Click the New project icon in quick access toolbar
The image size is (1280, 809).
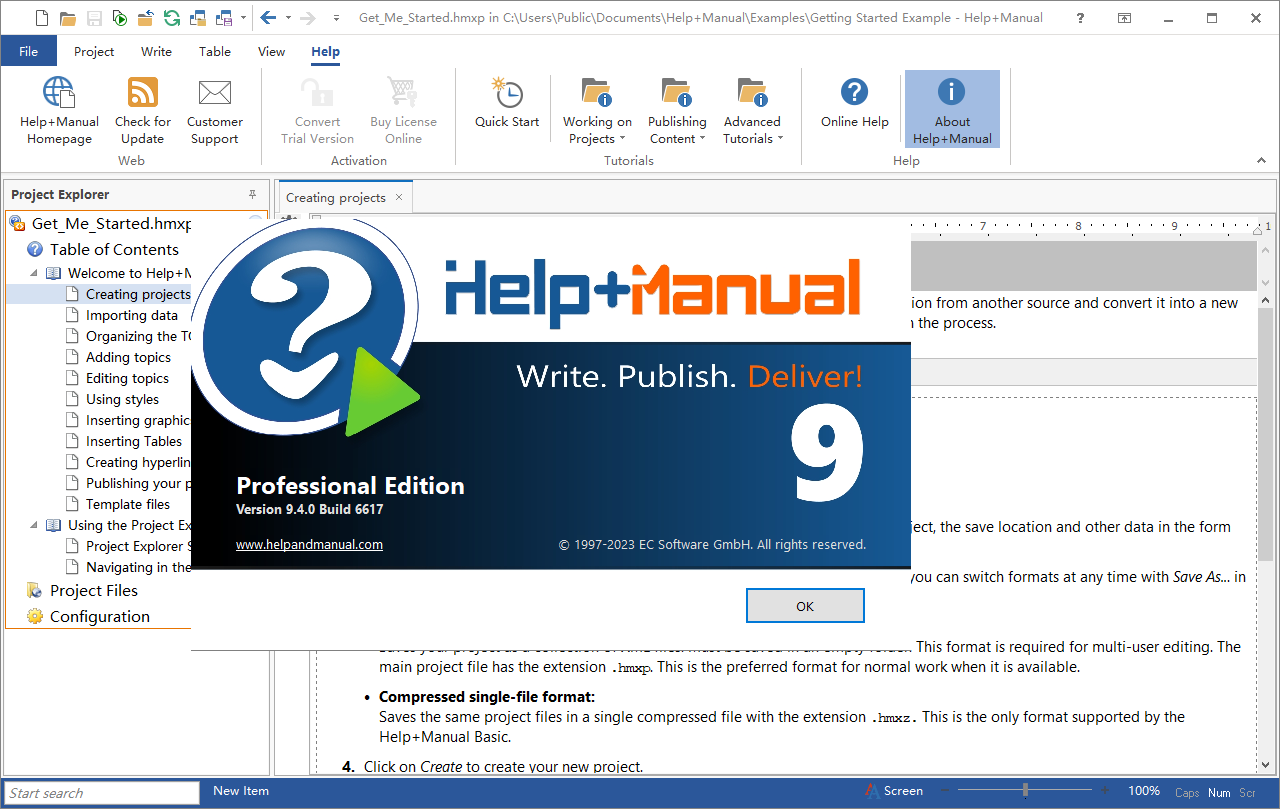pyautogui.click(x=41, y=18)
